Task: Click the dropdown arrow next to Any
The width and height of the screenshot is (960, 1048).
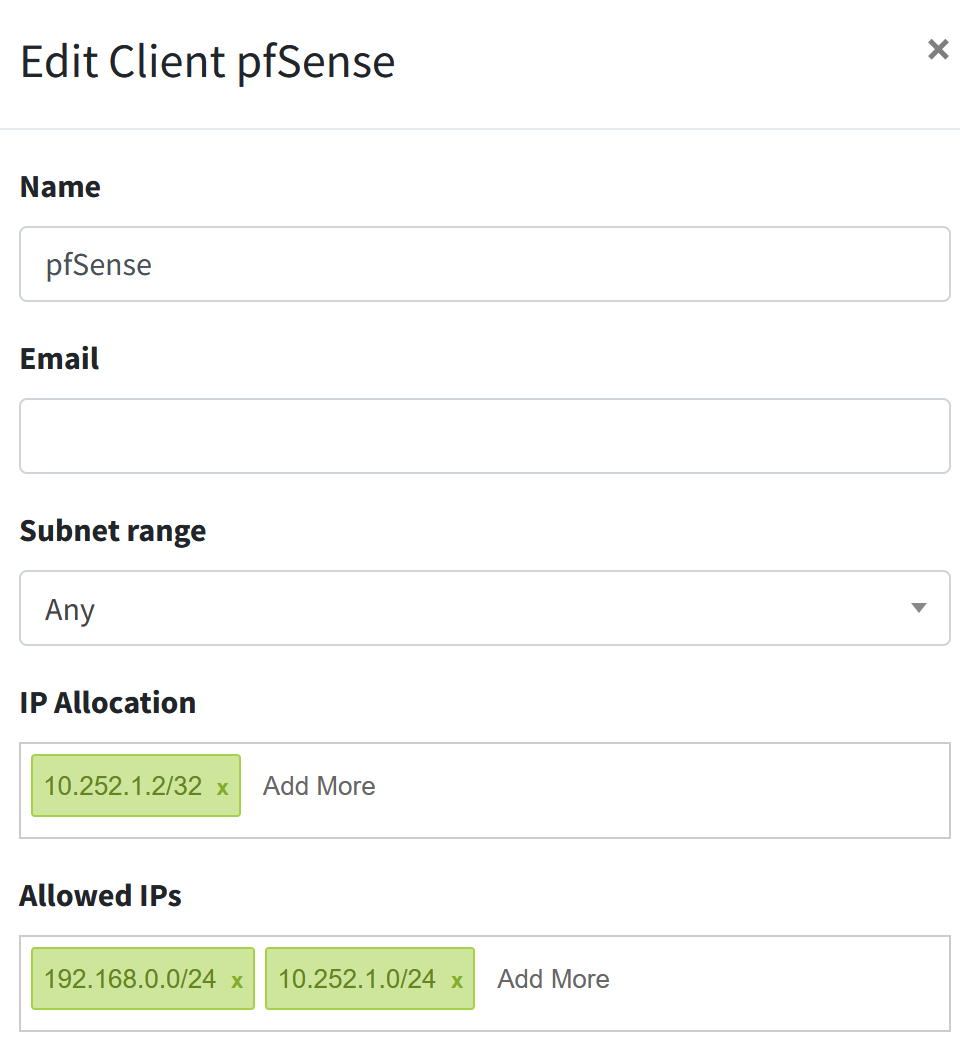Action: [x=919, y=608]
